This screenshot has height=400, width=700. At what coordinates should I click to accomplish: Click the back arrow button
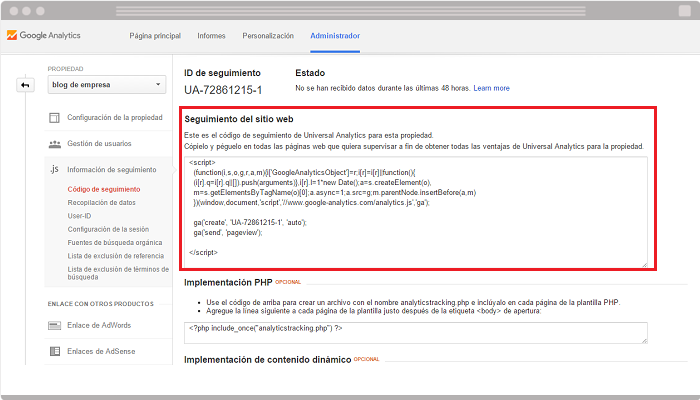click(x=25, y=85)
